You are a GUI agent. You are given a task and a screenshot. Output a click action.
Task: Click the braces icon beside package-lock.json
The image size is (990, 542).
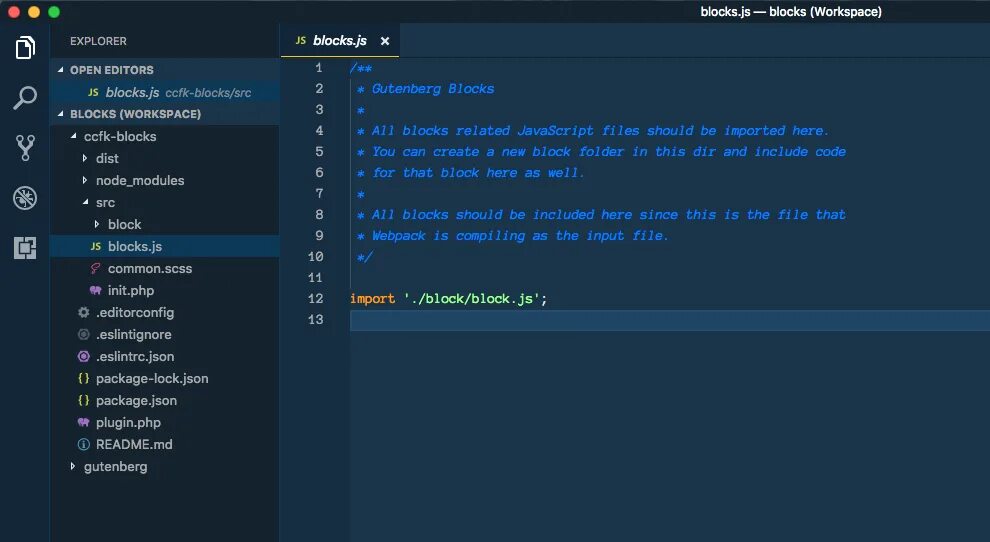coord(83,378)
